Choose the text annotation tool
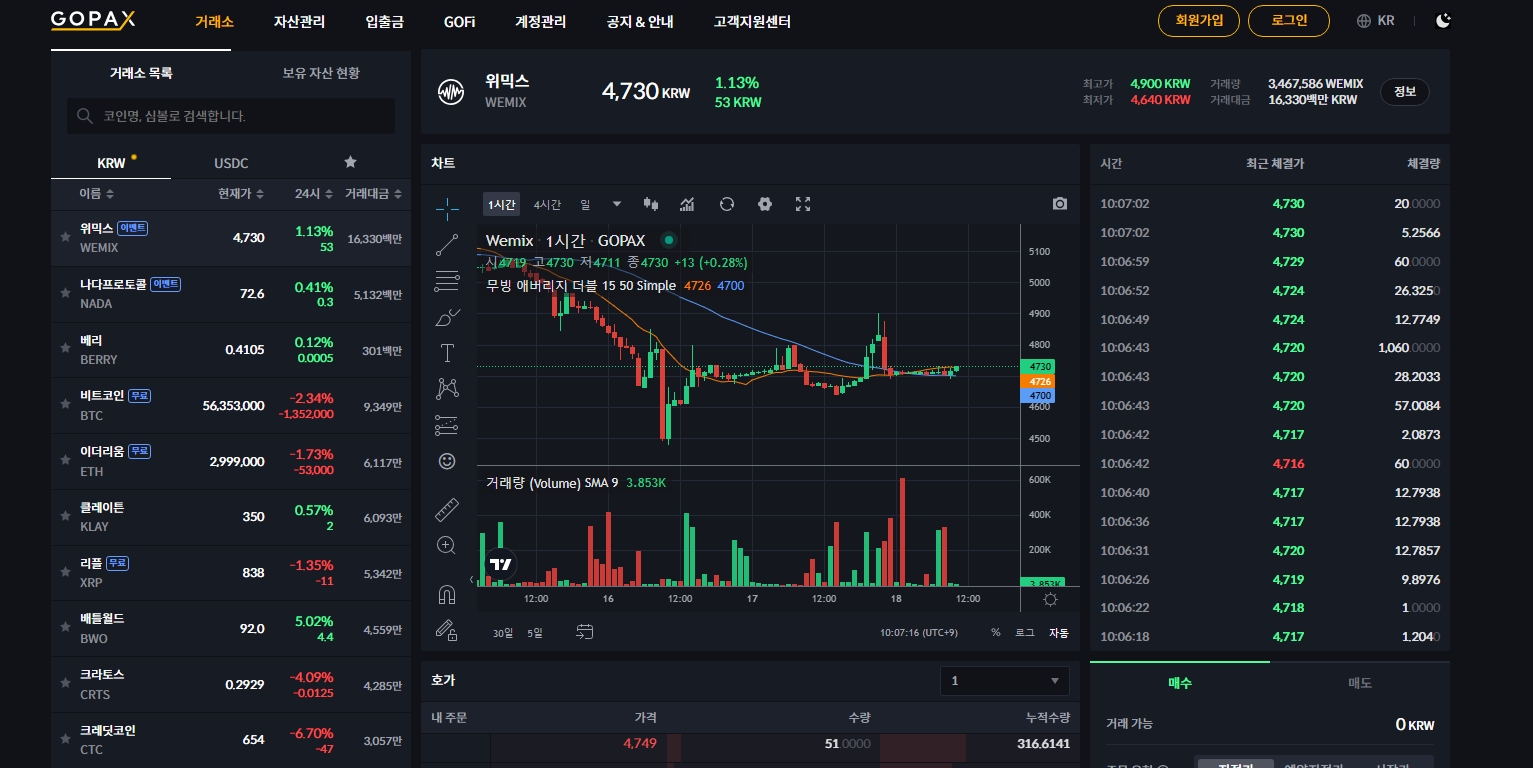This screenshot has height=768, width=1533. pos(447,353)
